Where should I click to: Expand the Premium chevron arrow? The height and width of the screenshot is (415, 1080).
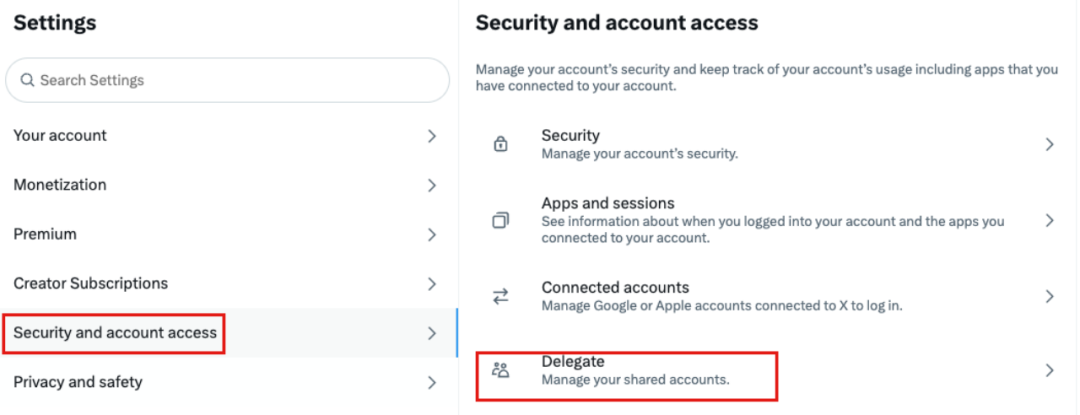[x=432, y=235]
